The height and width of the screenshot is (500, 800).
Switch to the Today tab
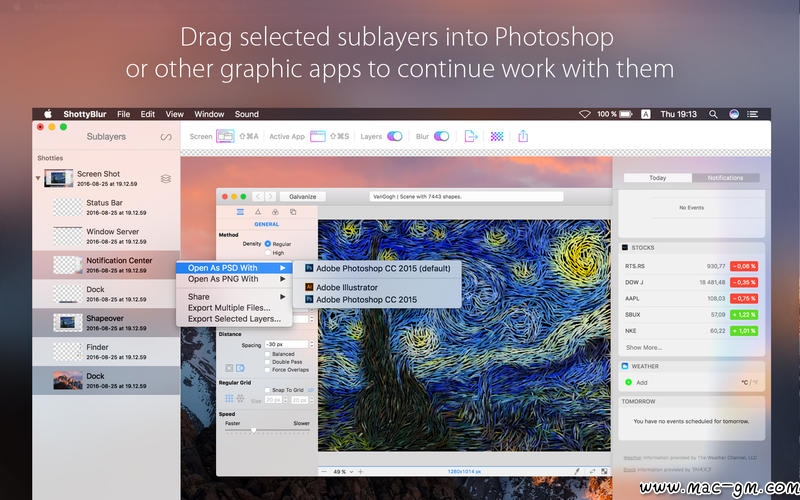[658, 178]
